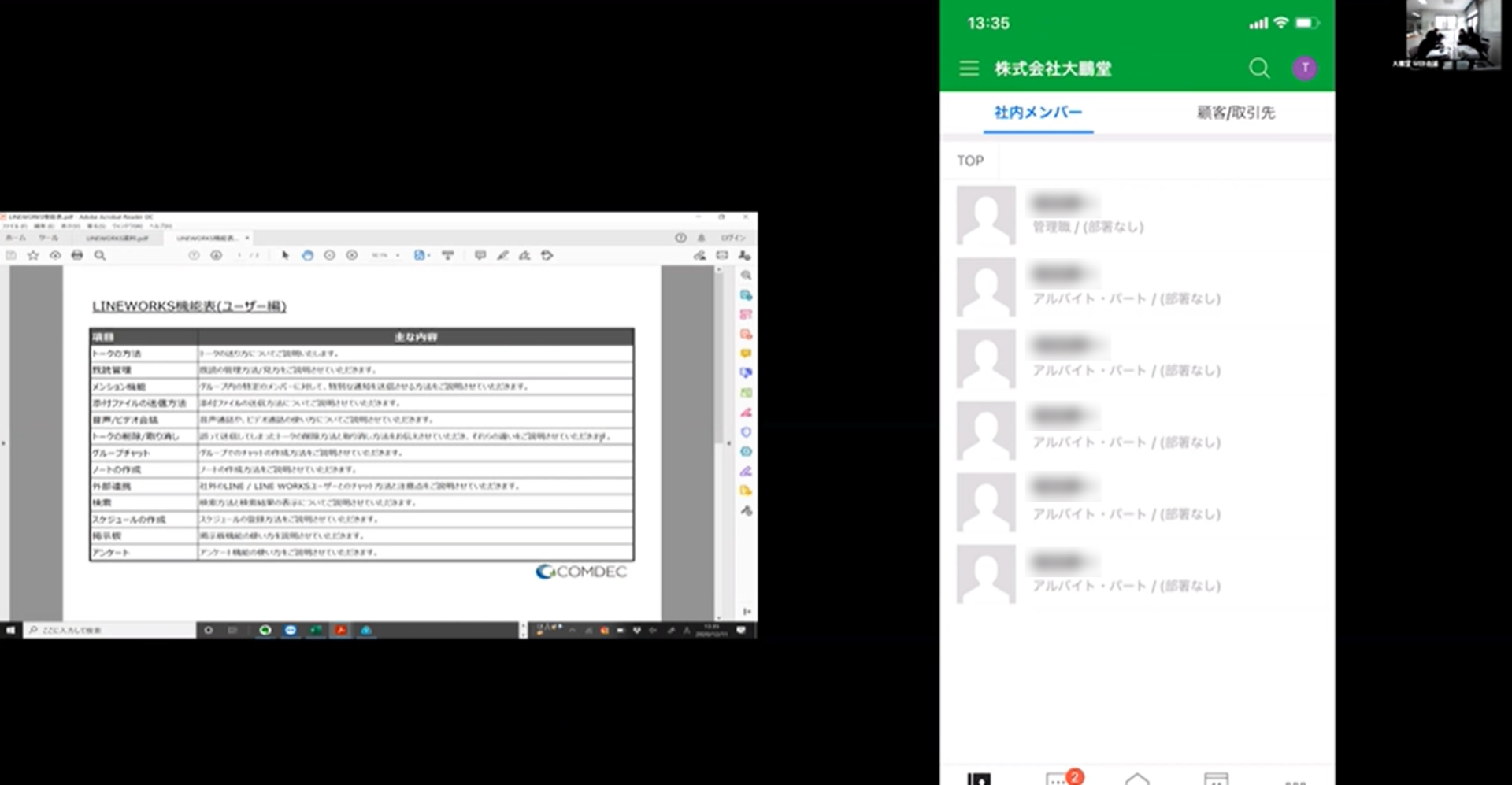This screenshot has height=785, width=1512.
Task: Click the star bookmark icon in Acrobat
Action: pyautogui.click(x=33, y=255)
